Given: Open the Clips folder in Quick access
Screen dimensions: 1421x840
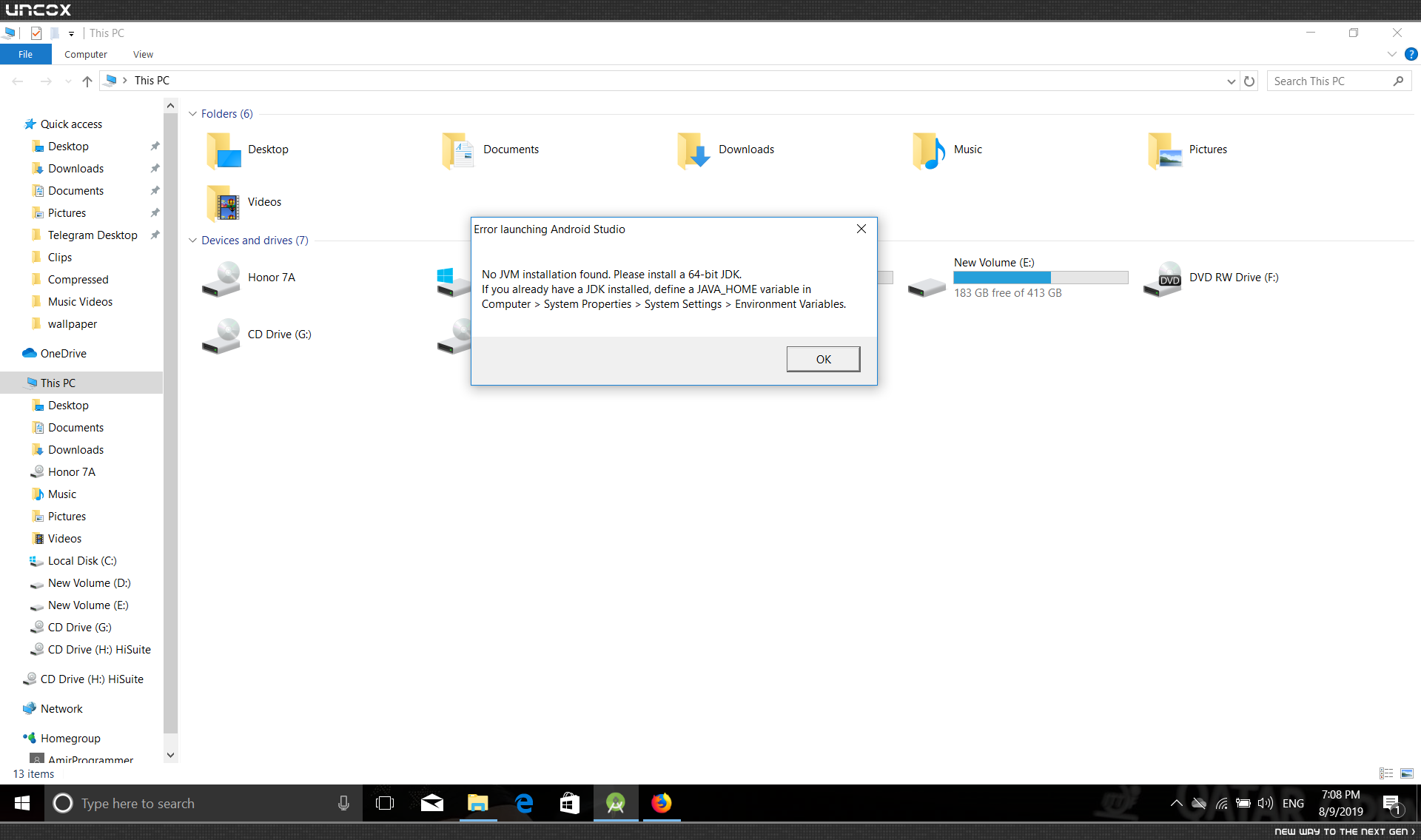Looking at the screenshot, I should (x=59, y=258).
